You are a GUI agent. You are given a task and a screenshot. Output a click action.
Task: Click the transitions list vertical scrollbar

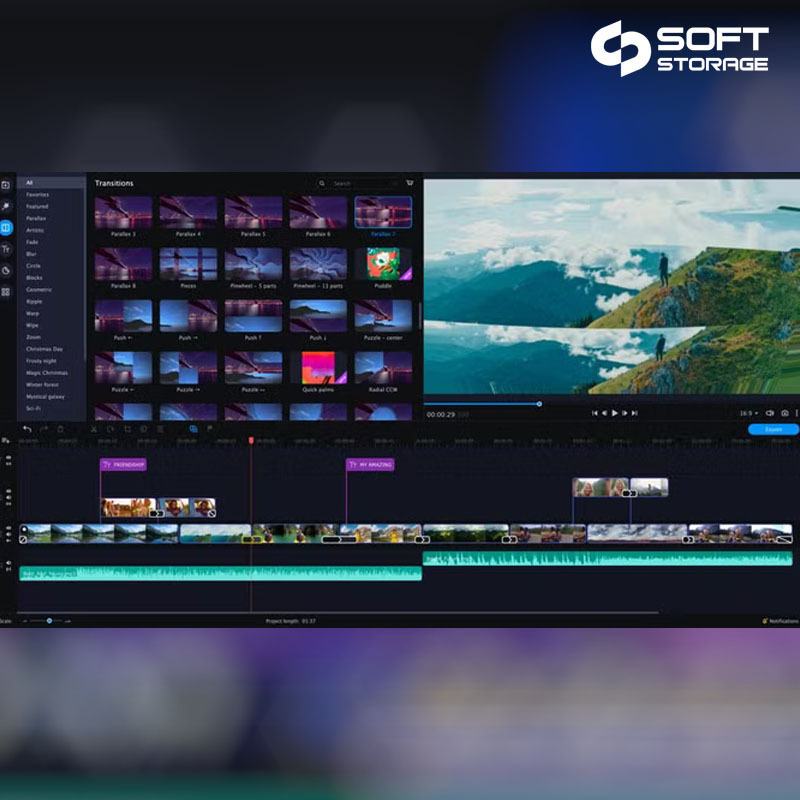420,316
